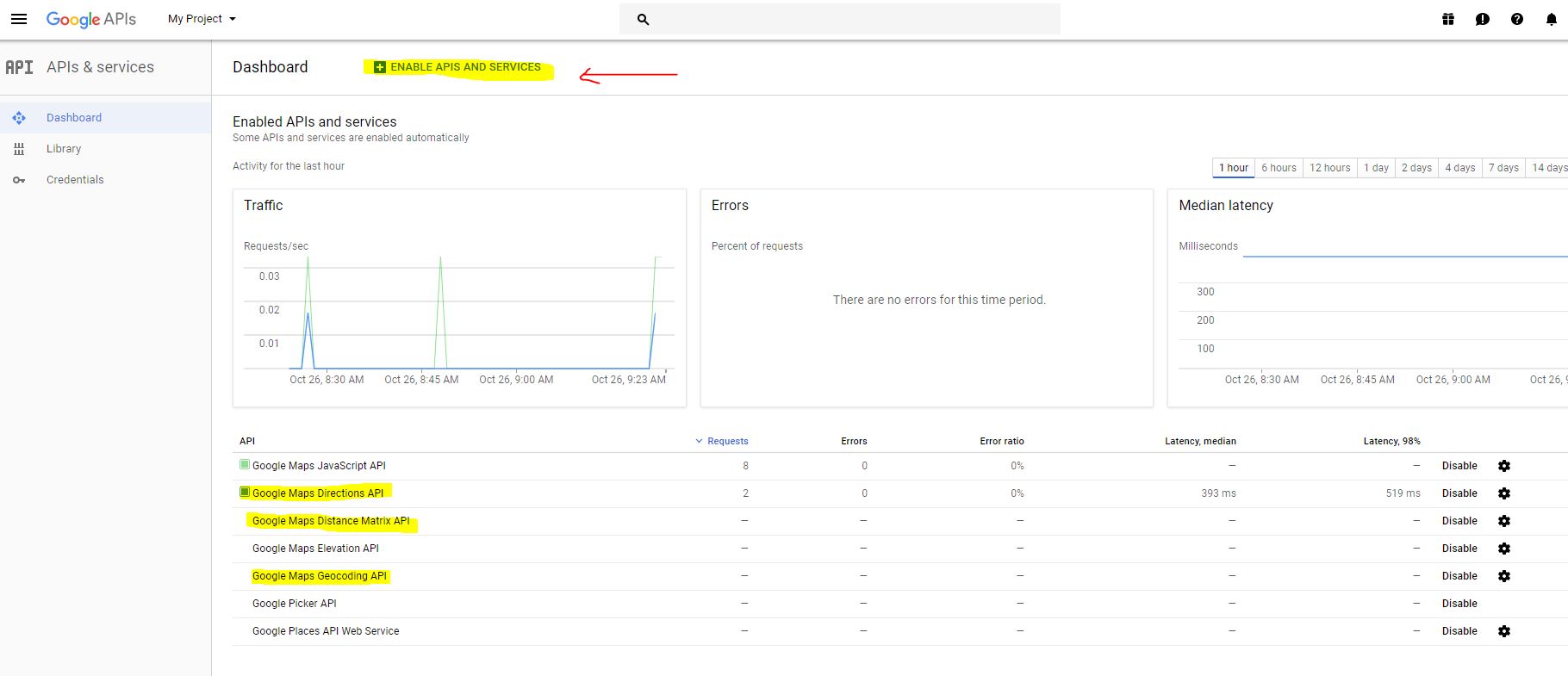Disable the Google Maps Elevation API

click(1459, 549)
